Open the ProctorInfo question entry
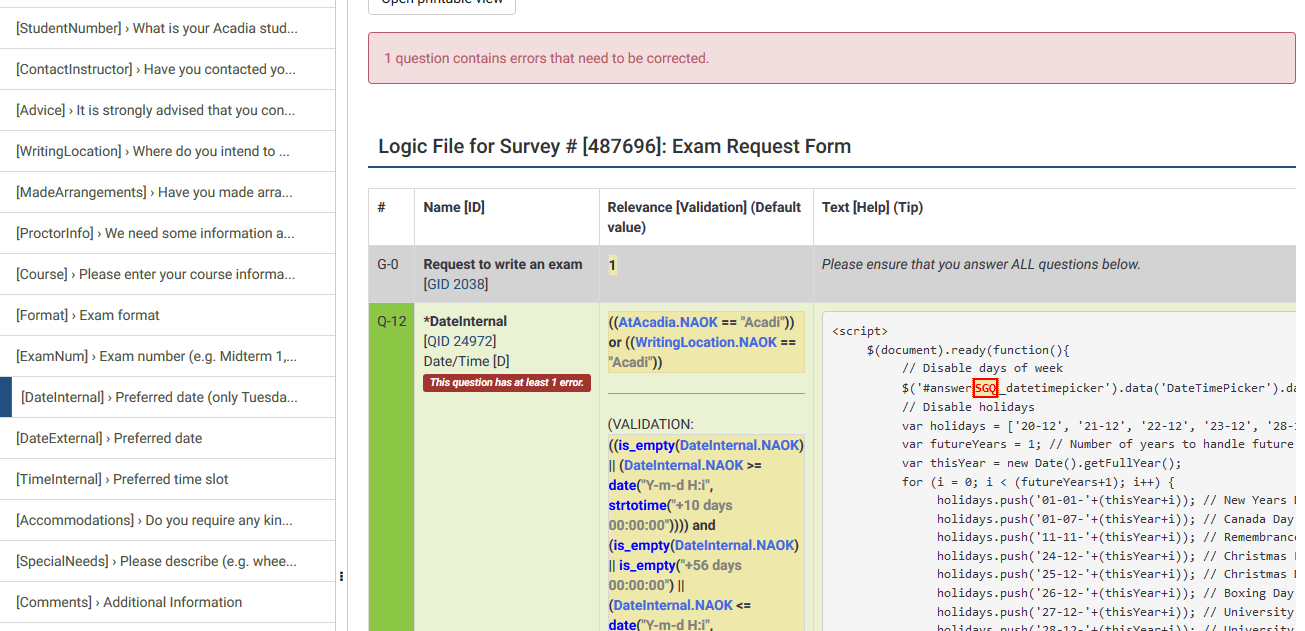 click(155, 233)
